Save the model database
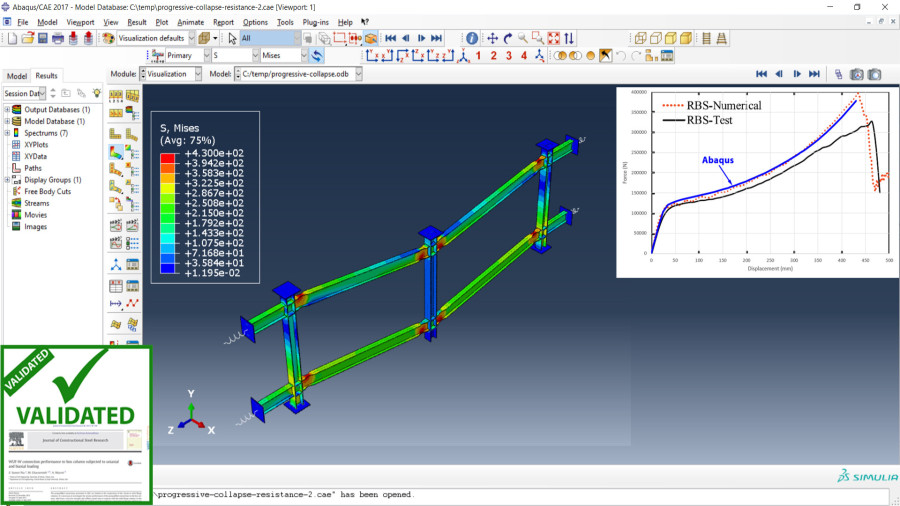Viewport: 900px width, 506px height. [x=42, y=38]
